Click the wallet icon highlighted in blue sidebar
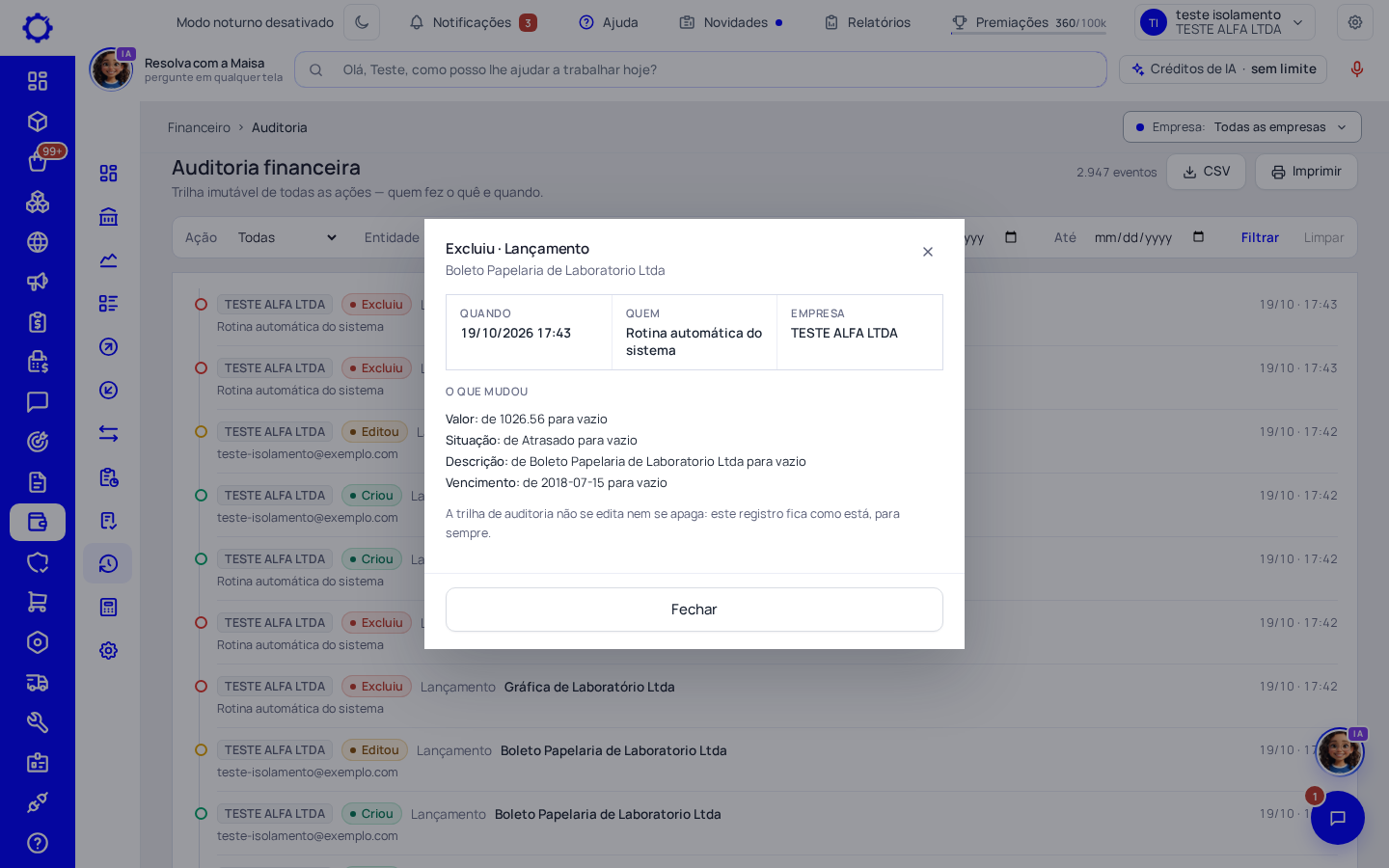 (38, 522)
